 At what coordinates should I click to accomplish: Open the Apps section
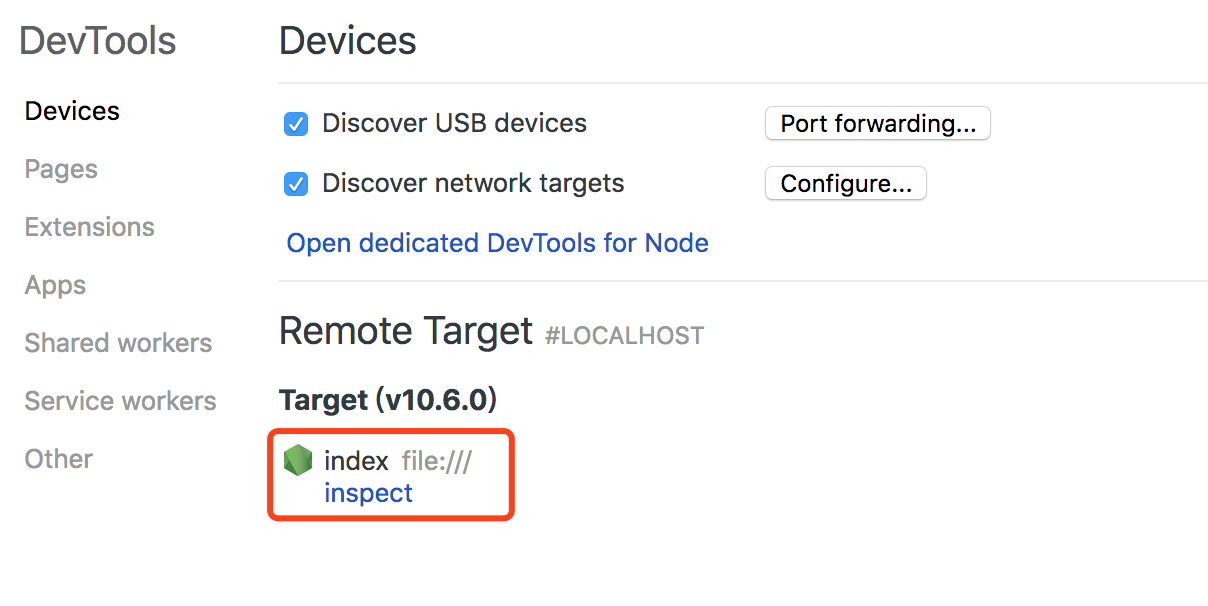pos(55,285)
